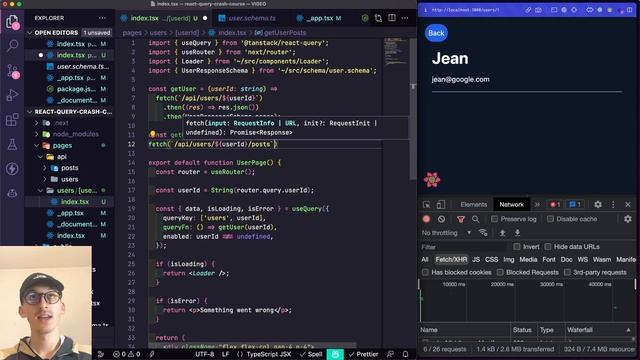
Task: Click import HAR file upload icon
Action: point(502,233)
